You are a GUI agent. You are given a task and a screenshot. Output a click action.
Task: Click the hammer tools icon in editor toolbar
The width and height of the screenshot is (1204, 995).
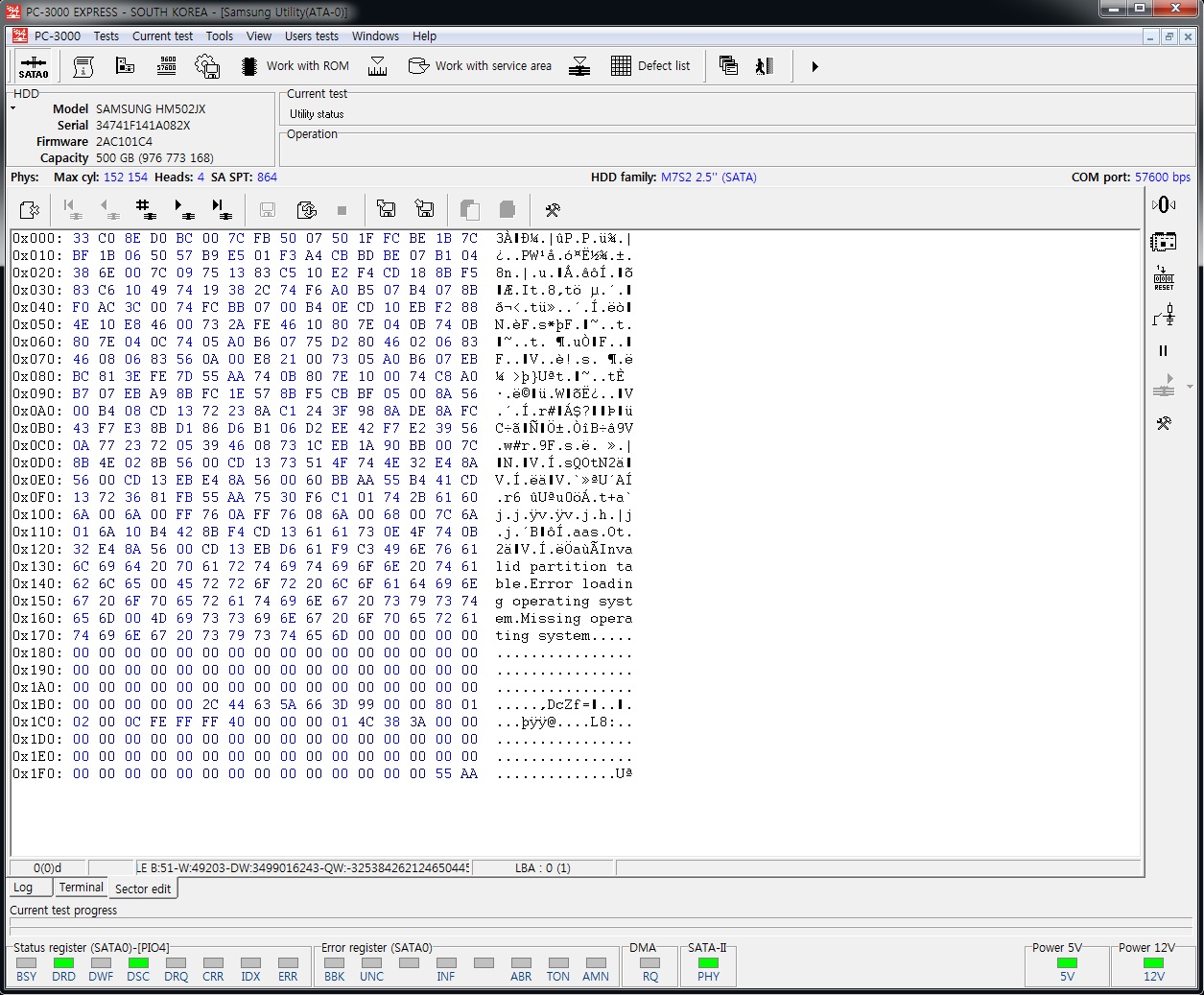click(552, 210)
